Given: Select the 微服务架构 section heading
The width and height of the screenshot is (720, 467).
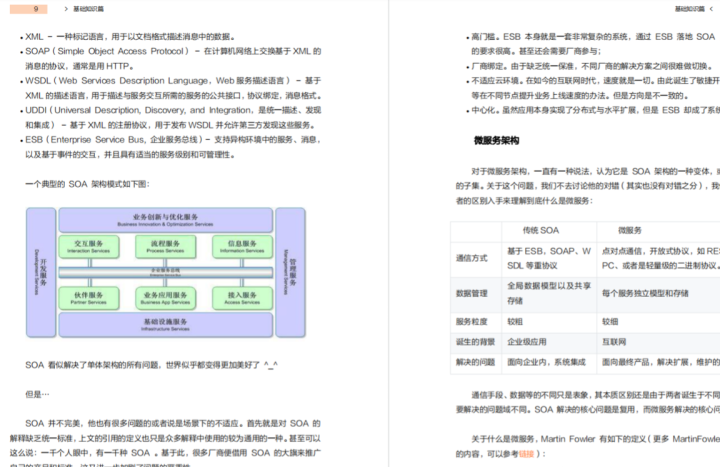Looking at the screenshot, I should click(x=496, y=141).
